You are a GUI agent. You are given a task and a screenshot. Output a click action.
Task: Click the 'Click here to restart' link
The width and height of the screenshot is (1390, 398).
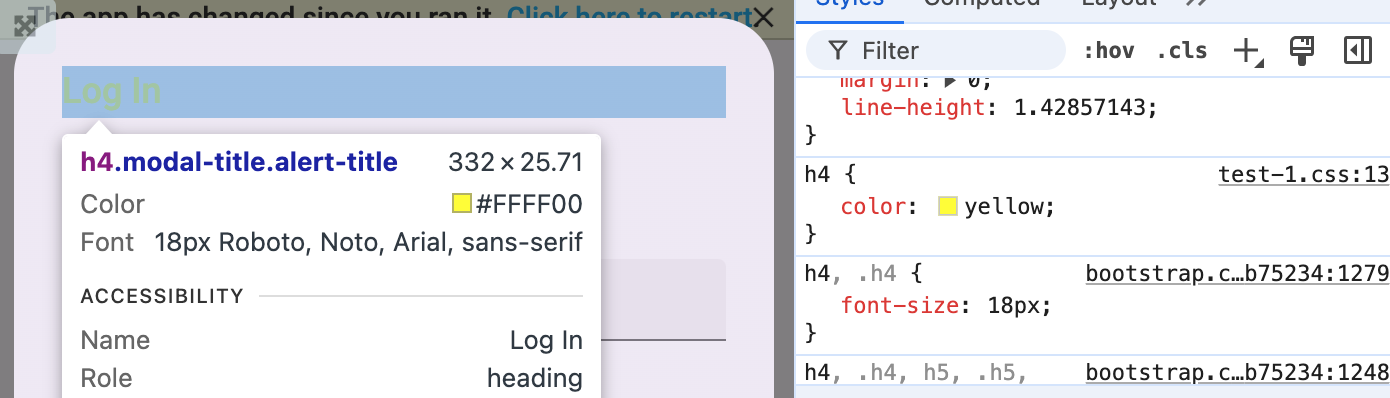(629, 16)
